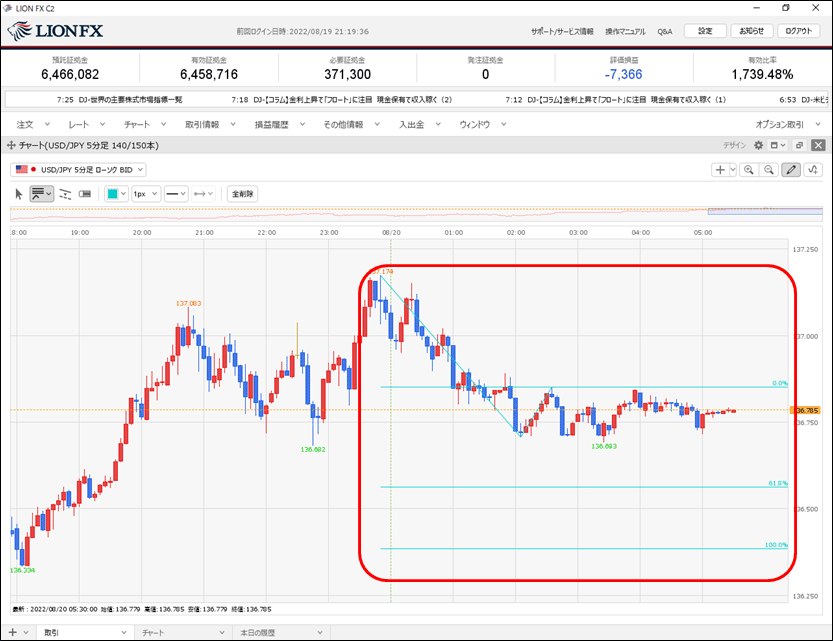
Task: Click the 7:25 DJ news headline
Action: (120, 99)
